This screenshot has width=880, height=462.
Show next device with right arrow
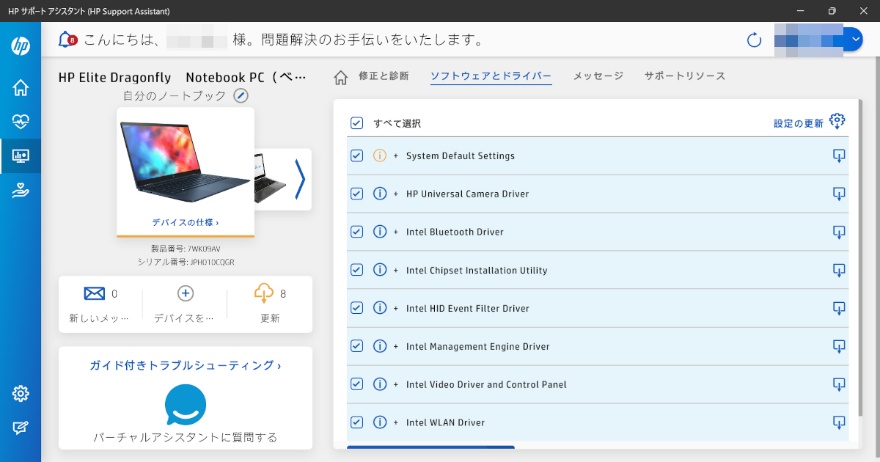pyautogui.click(x=300, y=180)
